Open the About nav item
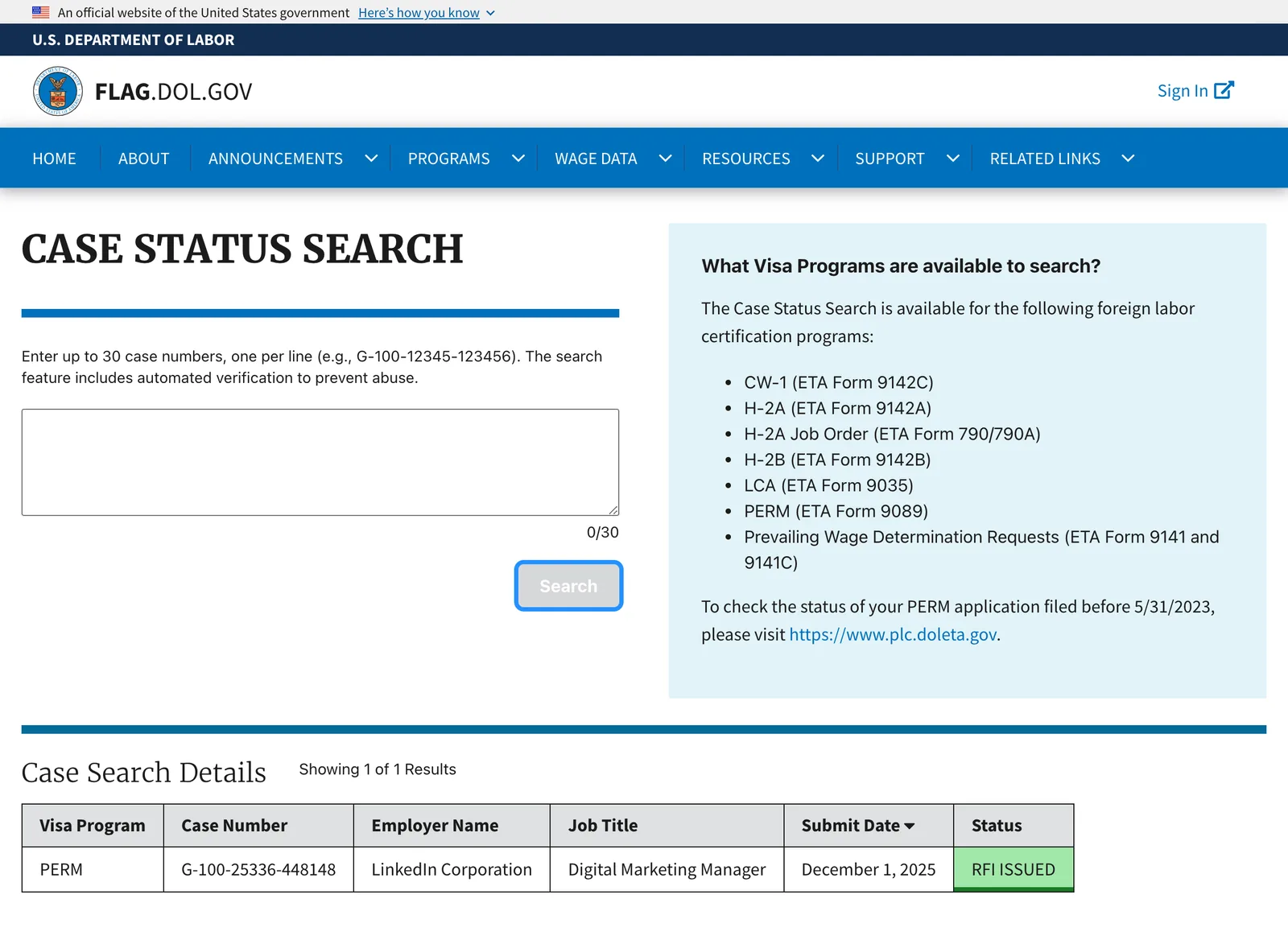This screenshot has height=944, width=1288. coord(143,159)
